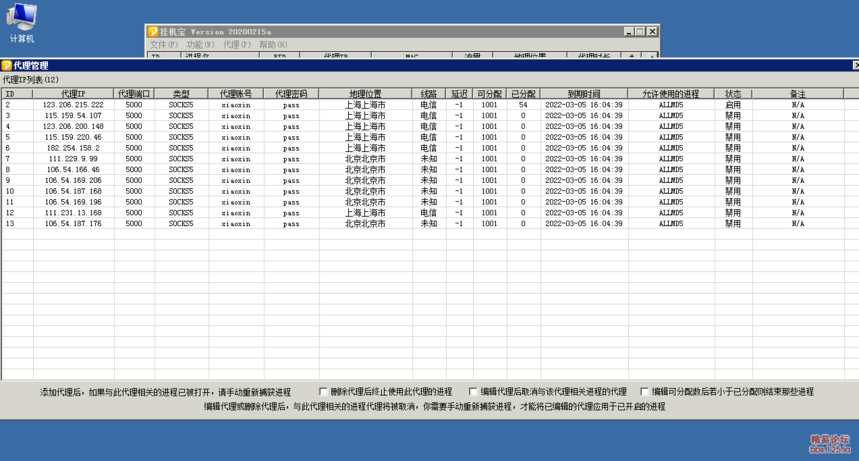Sort by the 备注 column header
The width and height of the screenshot is (859, 461).
pos(798,94)
